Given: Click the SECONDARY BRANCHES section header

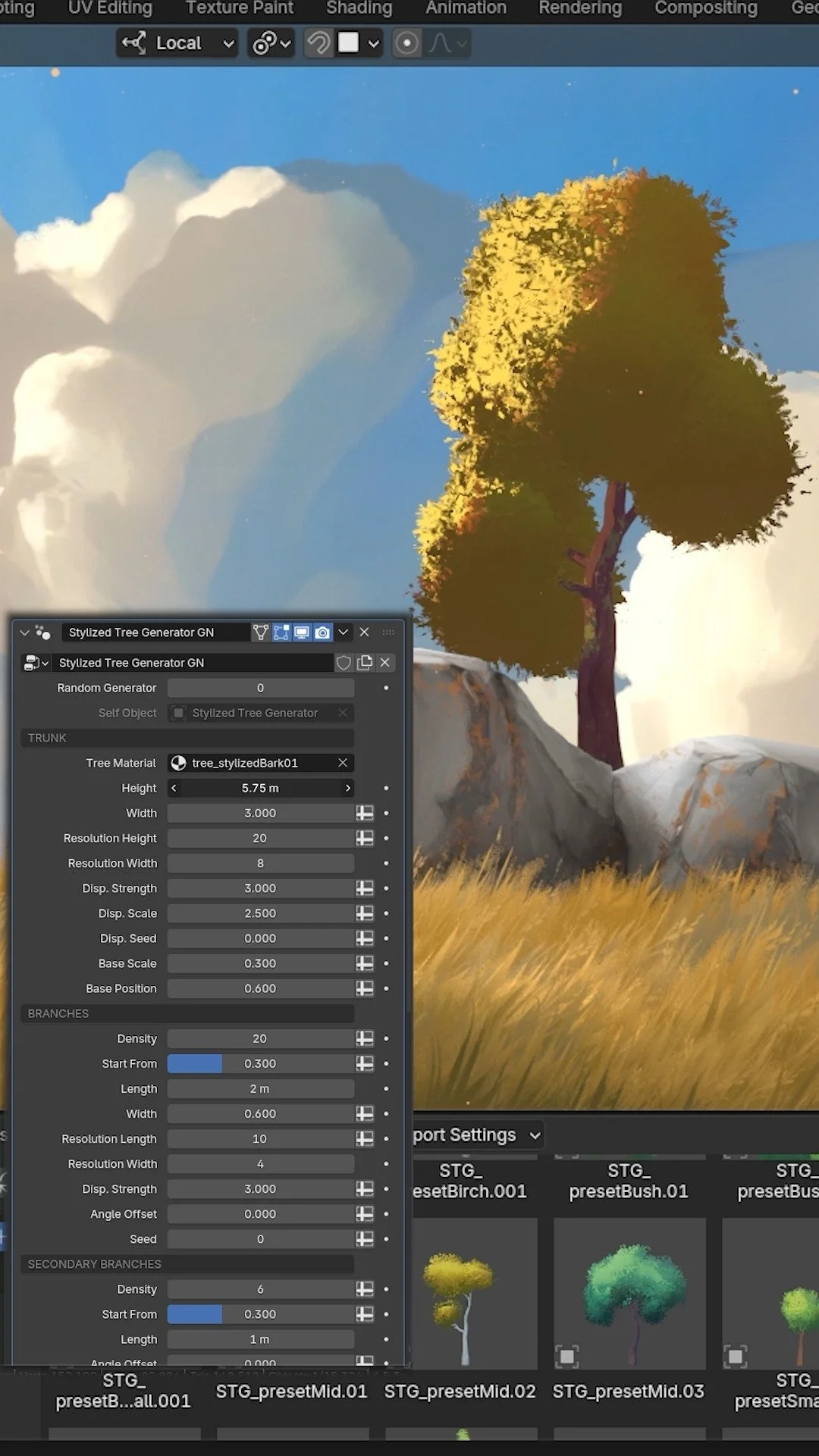Looking at the screenshot, I should pyautogui.click(x=187, y=1263).
